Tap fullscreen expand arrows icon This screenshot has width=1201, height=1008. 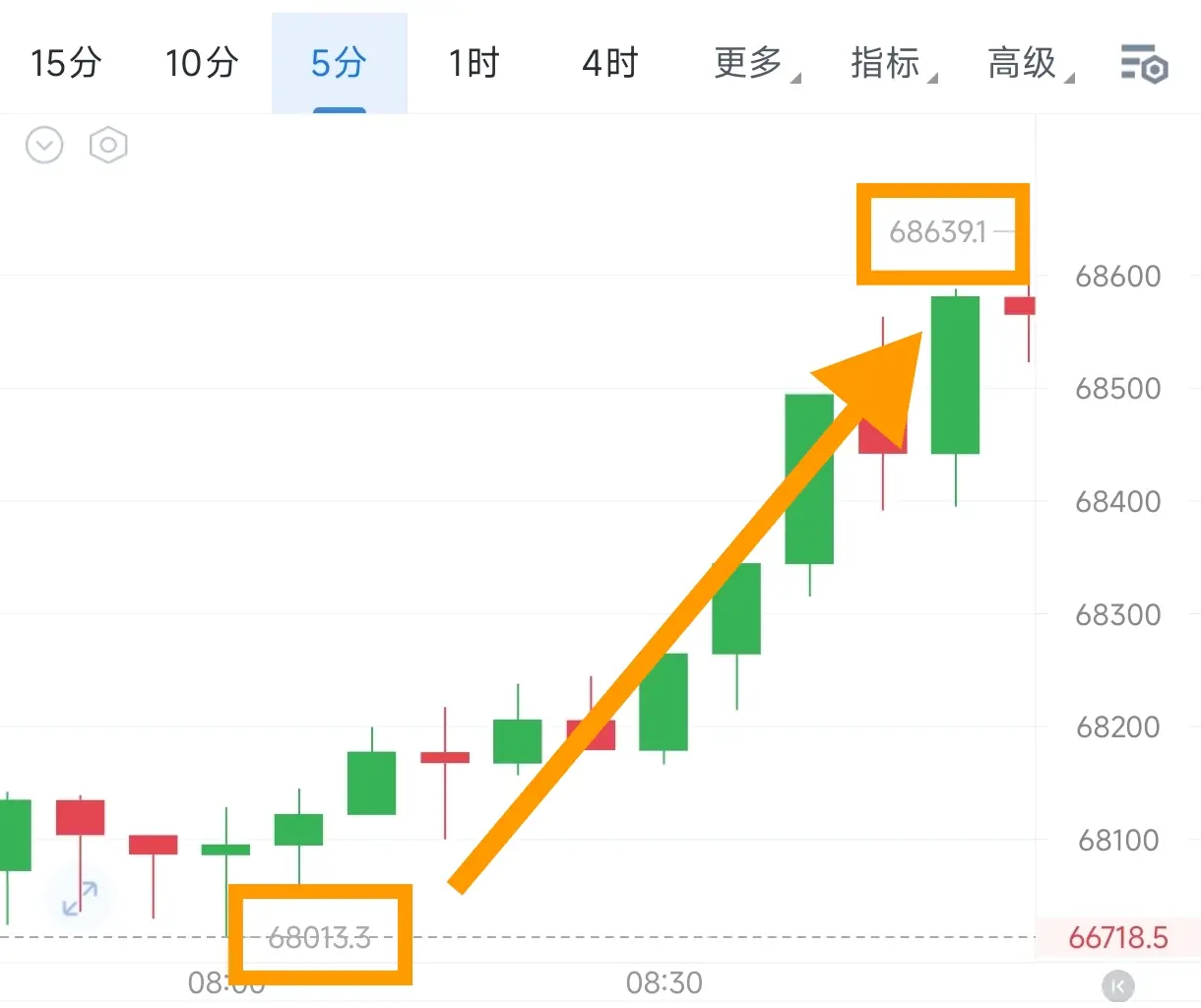pos(80,898)
